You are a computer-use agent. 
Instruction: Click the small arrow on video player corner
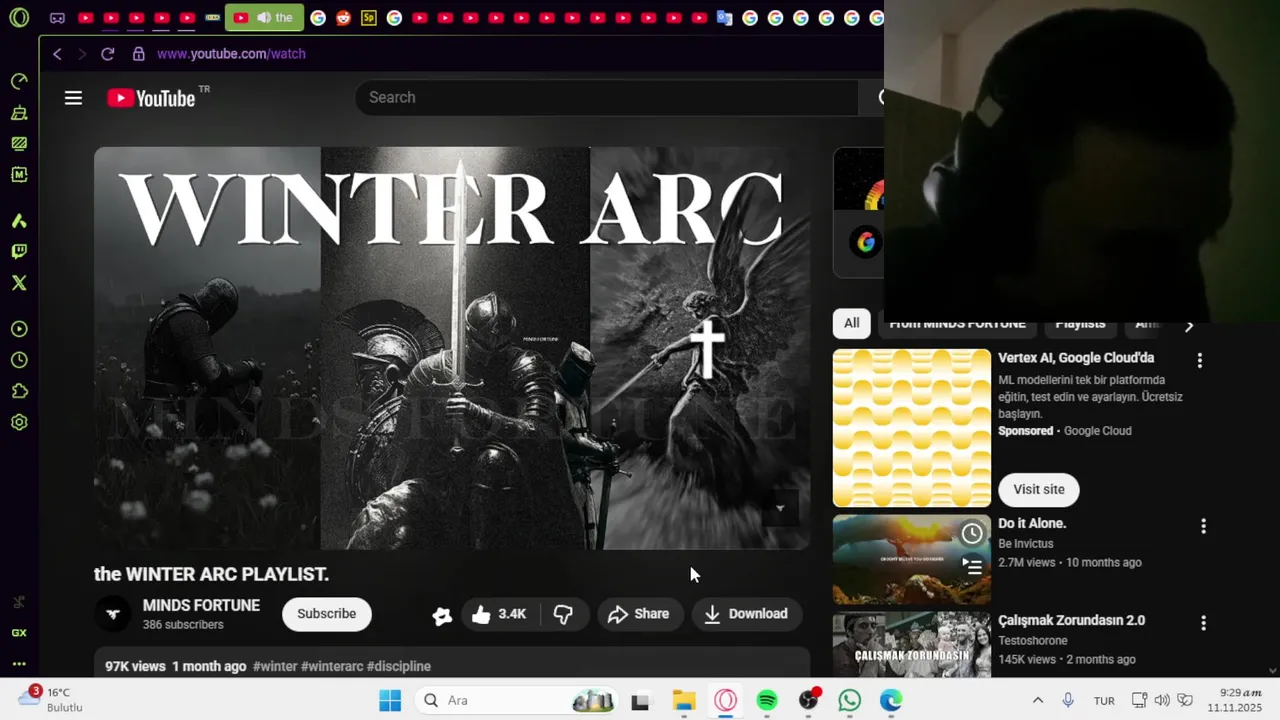(780, 508)
